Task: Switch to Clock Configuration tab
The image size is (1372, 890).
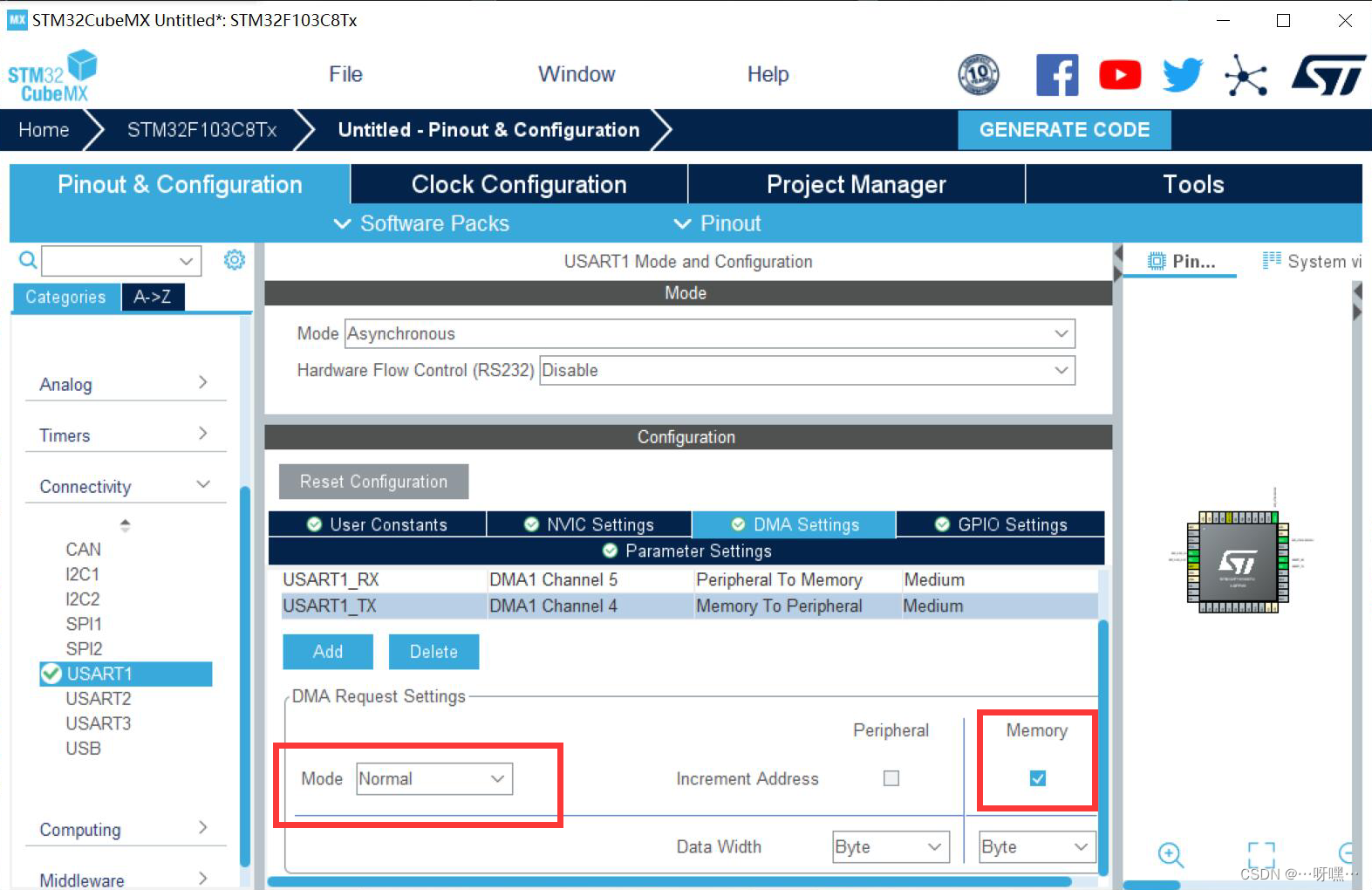Action: point(519,184)
